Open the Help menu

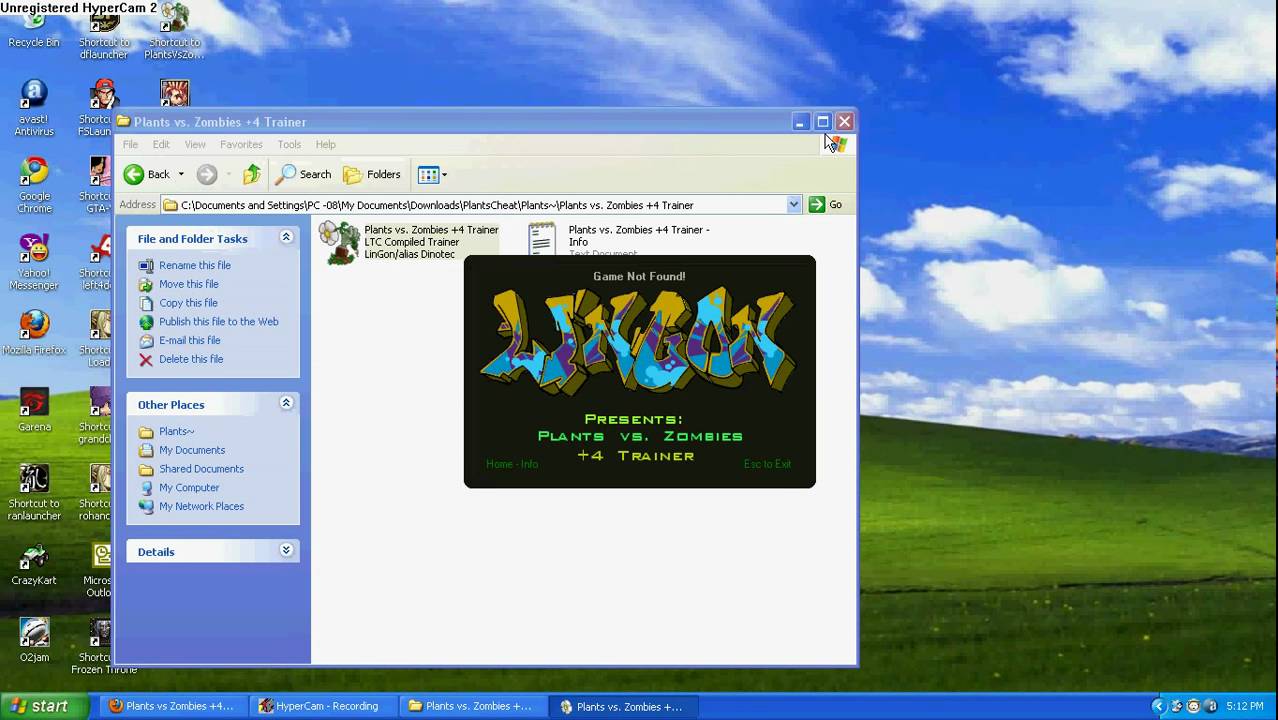pyautogui.click(x=326, y=144)
